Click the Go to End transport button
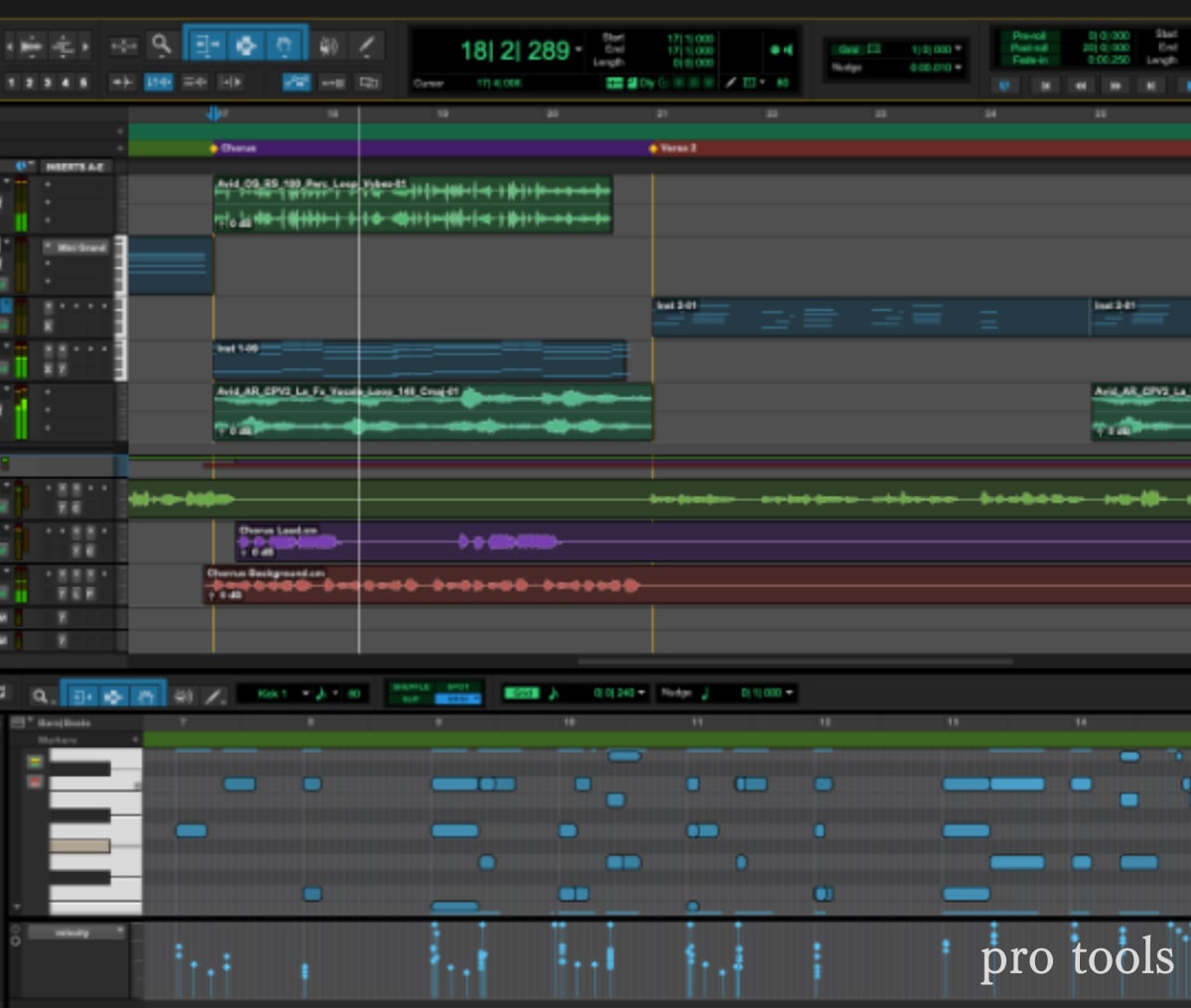Image resolution: width=1191 pixels, height=1008 pixels. pos(1151,85)
